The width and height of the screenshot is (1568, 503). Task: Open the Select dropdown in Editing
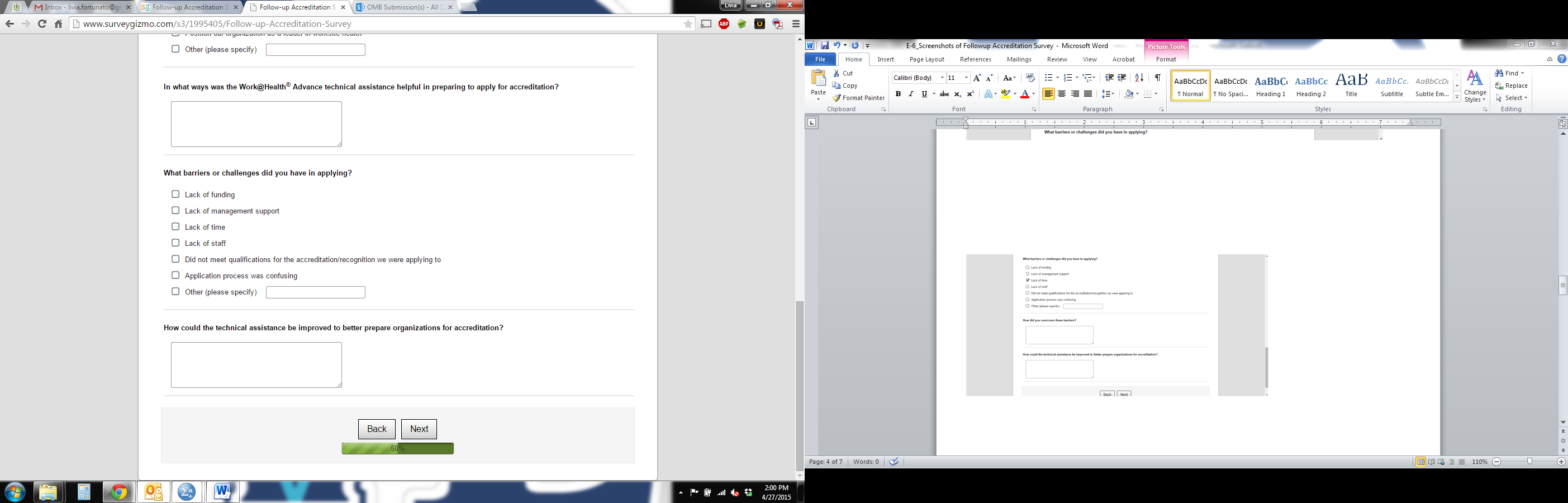[1512, 98]
